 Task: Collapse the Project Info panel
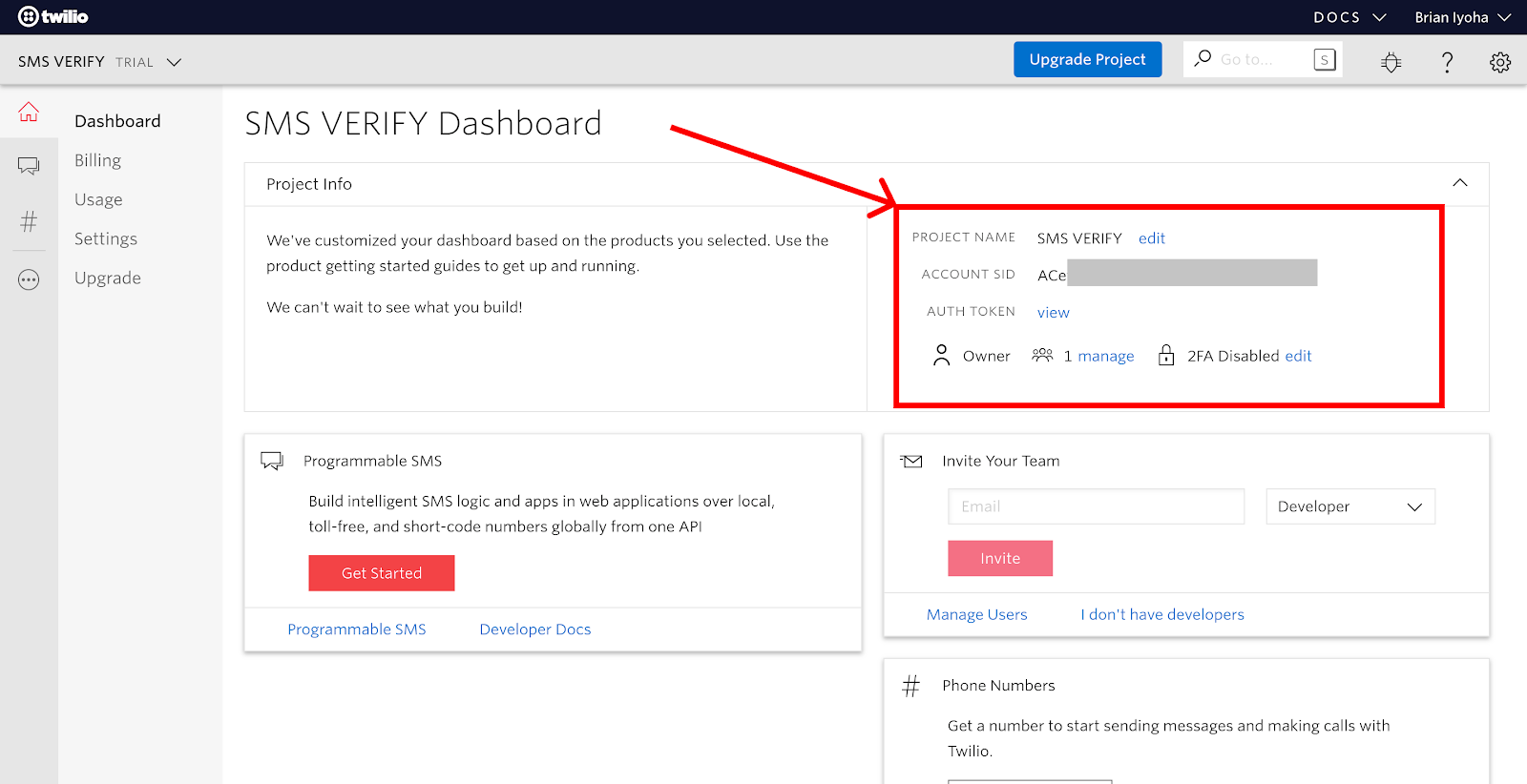(x=1460, y=182)
